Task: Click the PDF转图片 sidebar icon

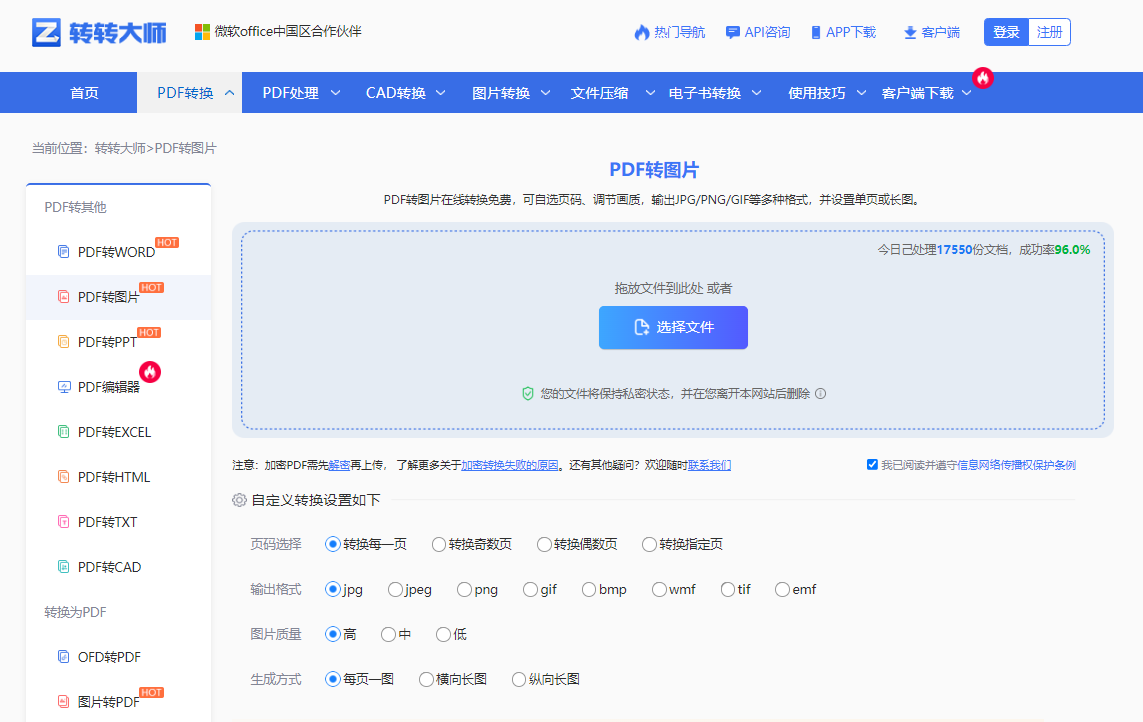Action: pyautogui.click(x=63, y=297)
